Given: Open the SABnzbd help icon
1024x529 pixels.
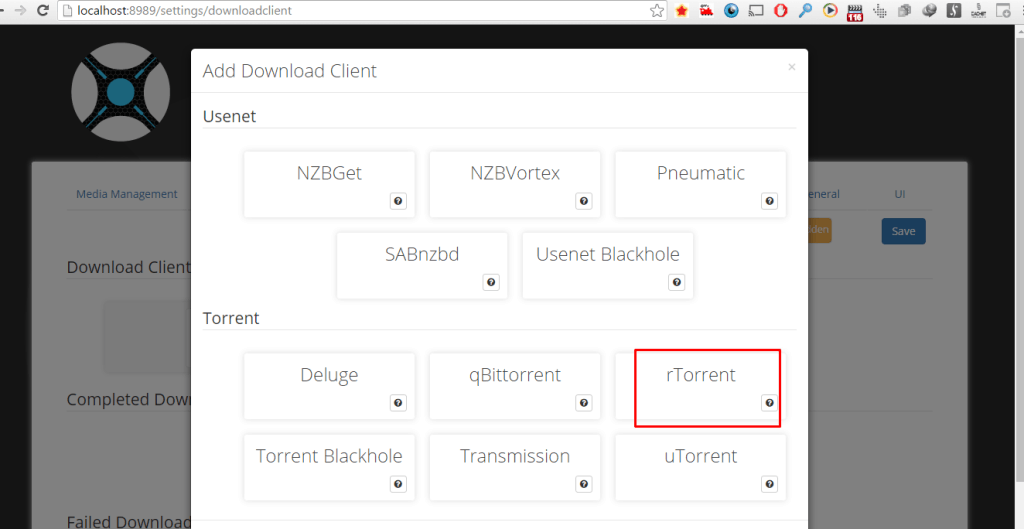Looking at the screenshot, I should click(491, 282).
